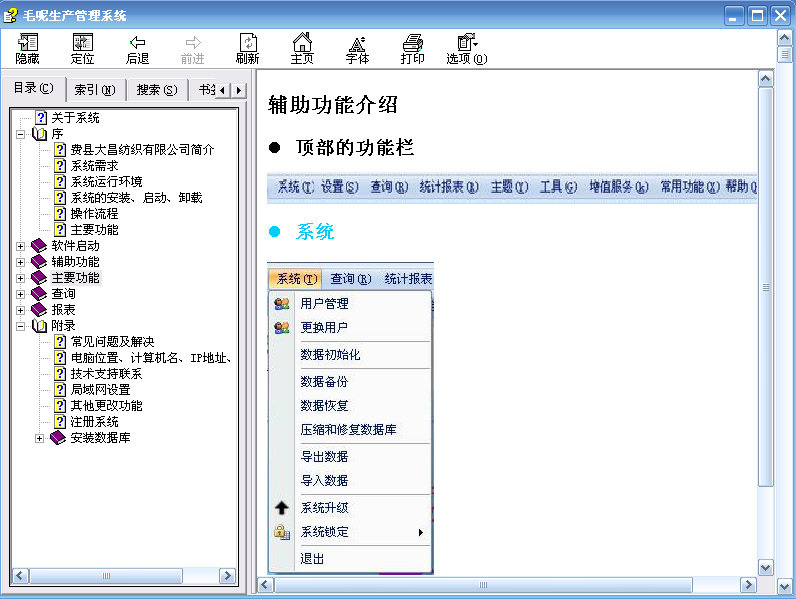This screenshot has width=796, height=599.
Task: Click the top function bar image
Action: tap(512, 187)
